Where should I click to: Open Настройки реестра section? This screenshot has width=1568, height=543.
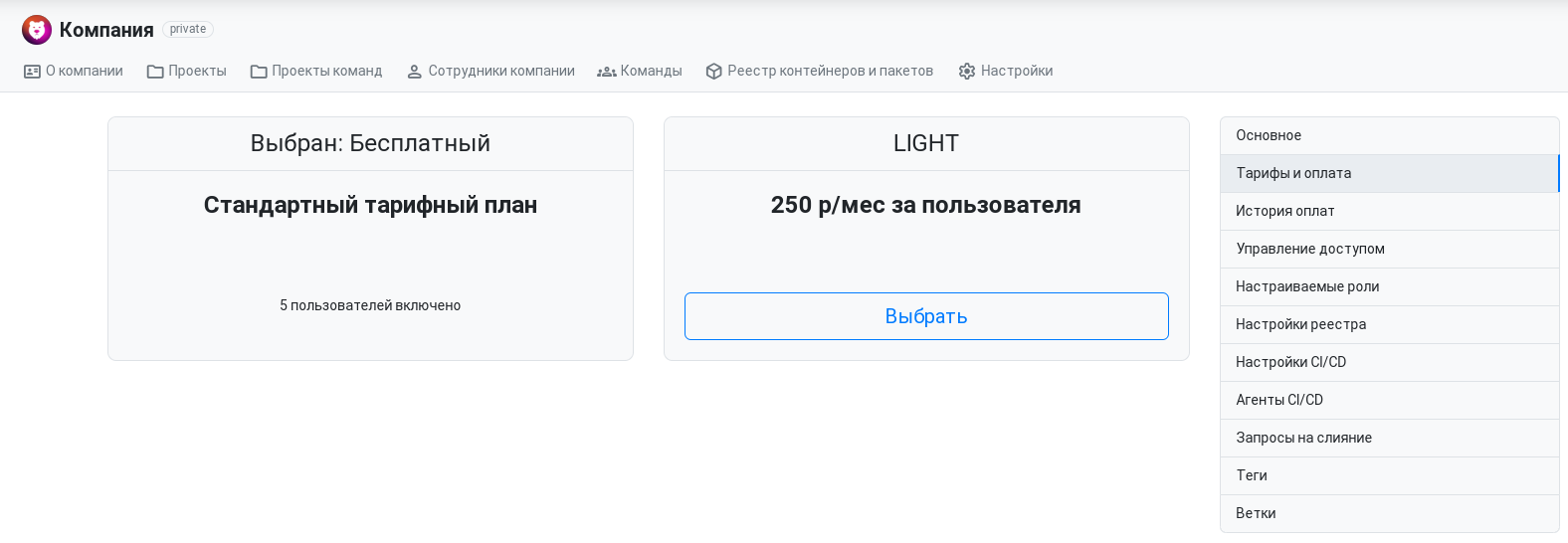coord(1390,324)
